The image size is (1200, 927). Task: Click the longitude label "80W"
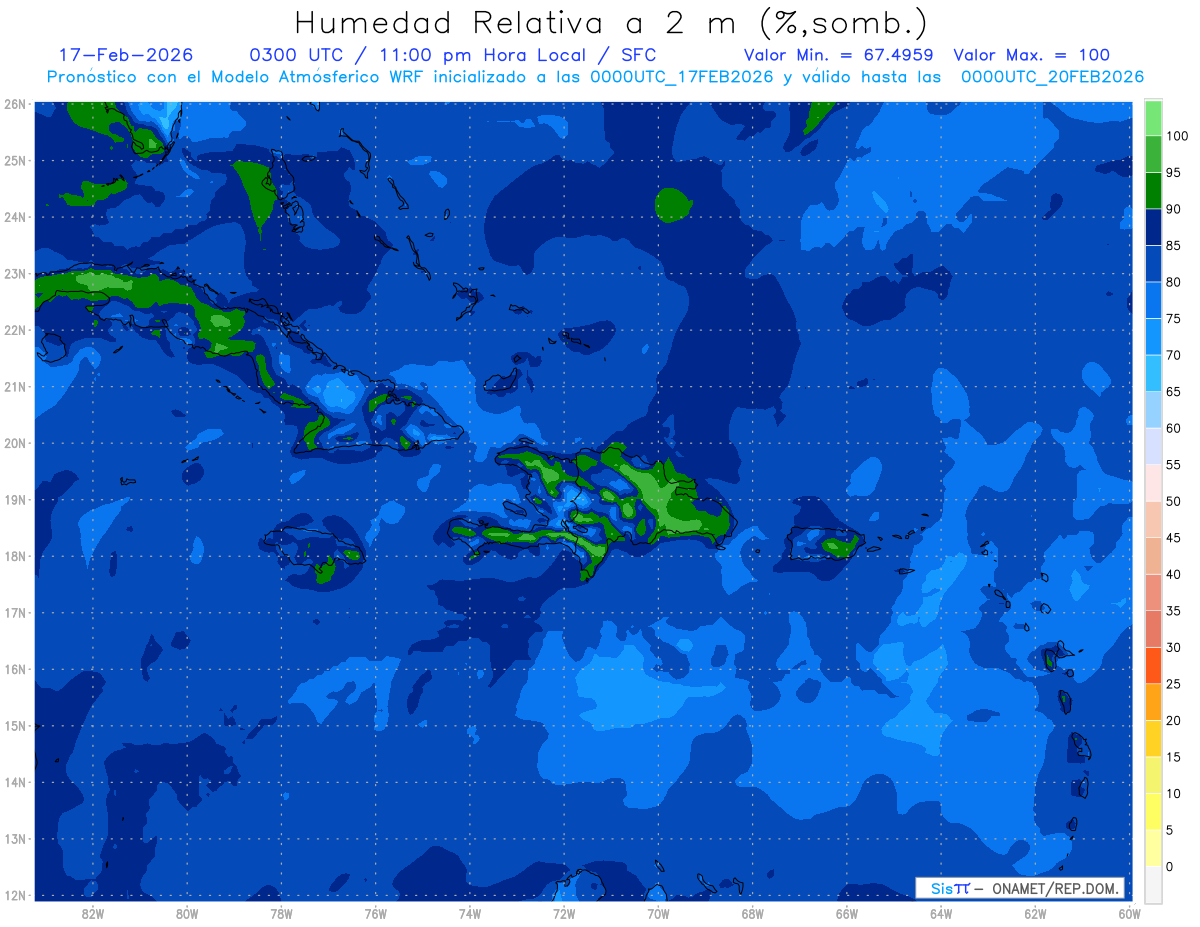coord(187,912)
